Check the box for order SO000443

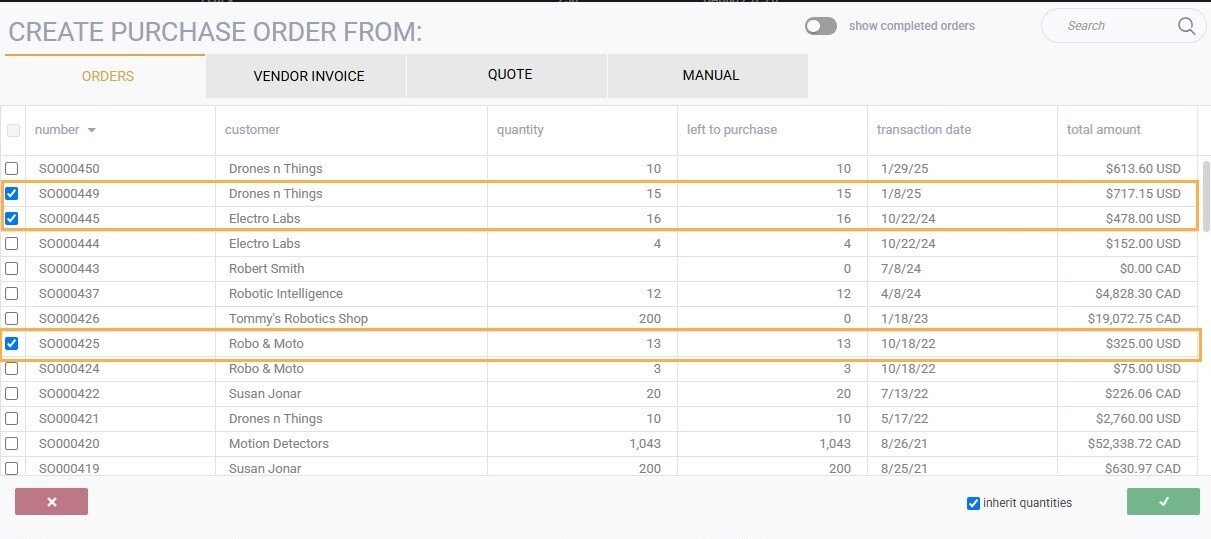pos(12,268)
